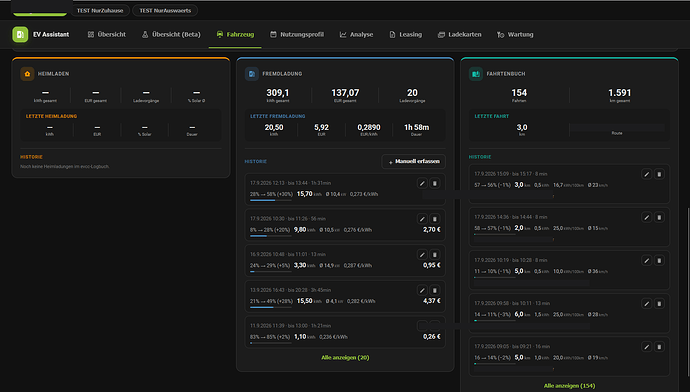Click the Fremdladung charging station icon

click(252, 74)
